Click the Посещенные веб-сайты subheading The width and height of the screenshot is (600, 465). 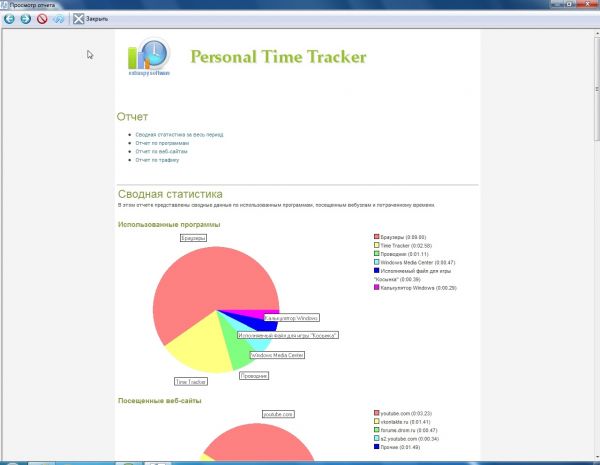(x=160, y=401)
